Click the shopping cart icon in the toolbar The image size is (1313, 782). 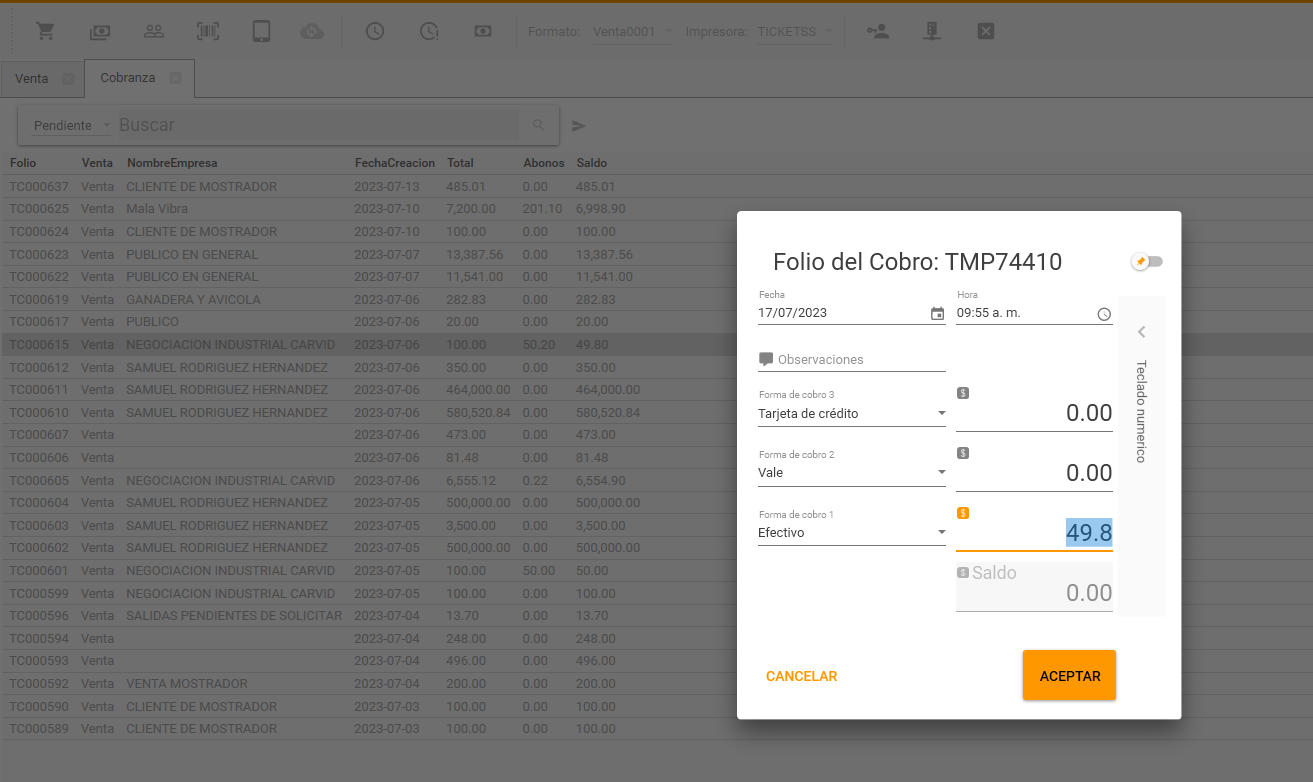pyautogui.click(x=45, y=31)
